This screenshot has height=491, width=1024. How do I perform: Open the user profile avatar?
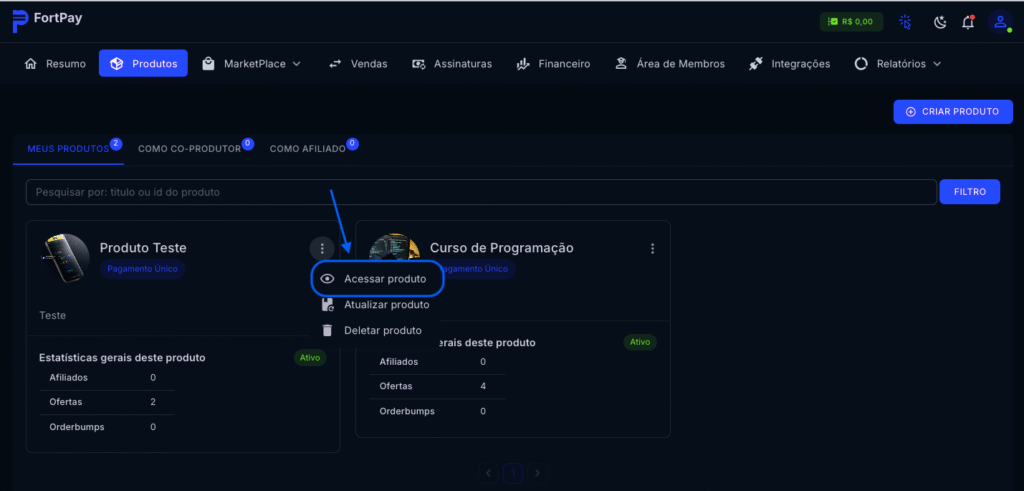[999, 22]
